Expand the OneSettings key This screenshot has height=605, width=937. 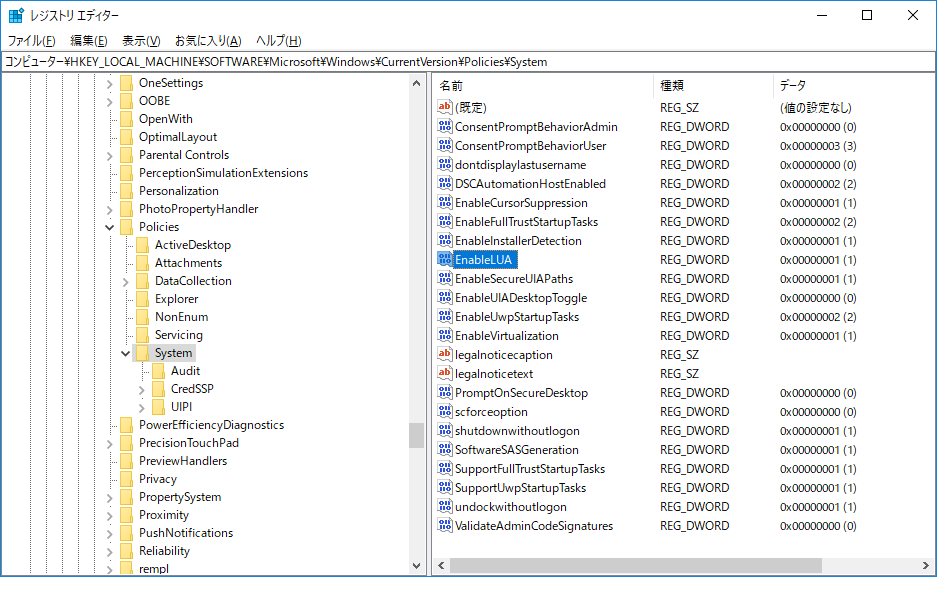109,84
